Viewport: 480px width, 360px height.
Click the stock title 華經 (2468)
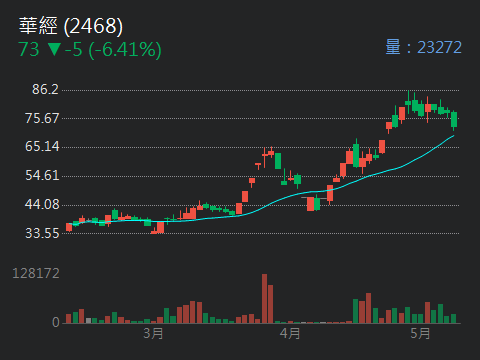click(71, 26)
